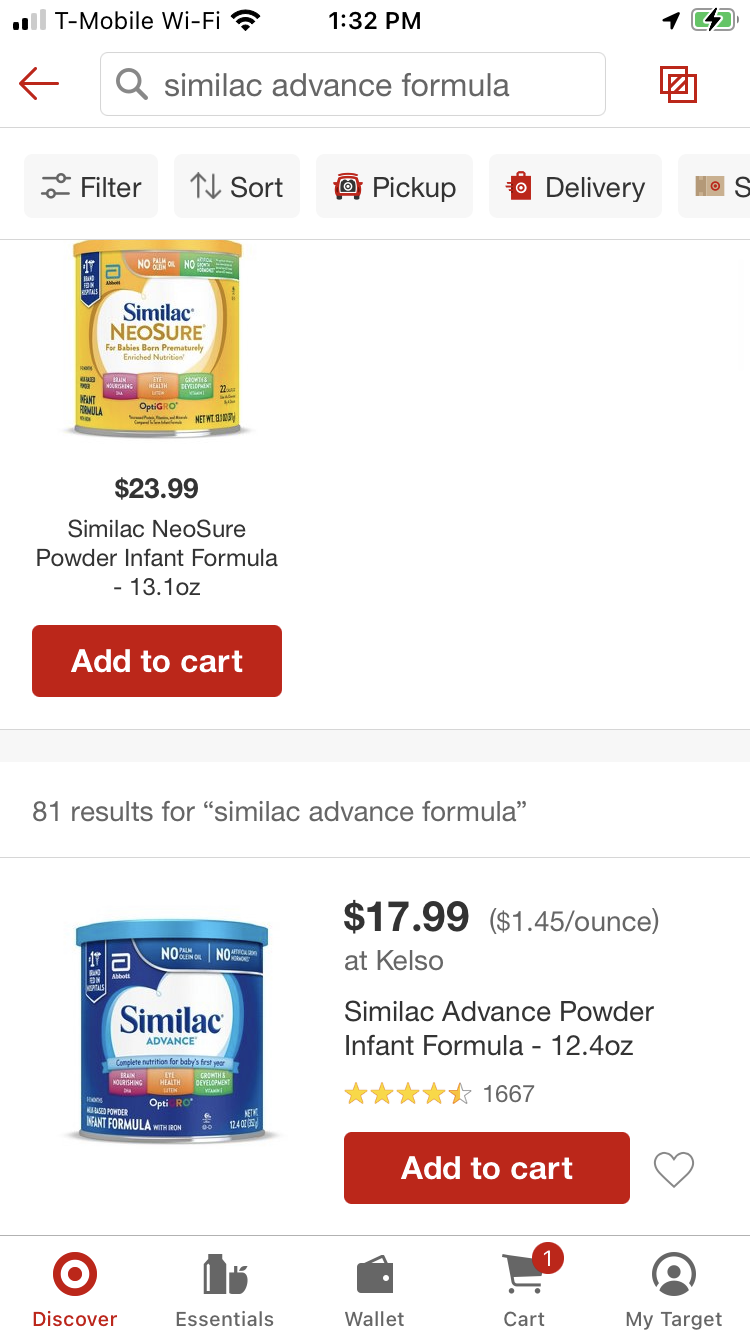Open the Sort options
Image resolution: width=750 pixels, height=1334 pixels.
[237, 187]
